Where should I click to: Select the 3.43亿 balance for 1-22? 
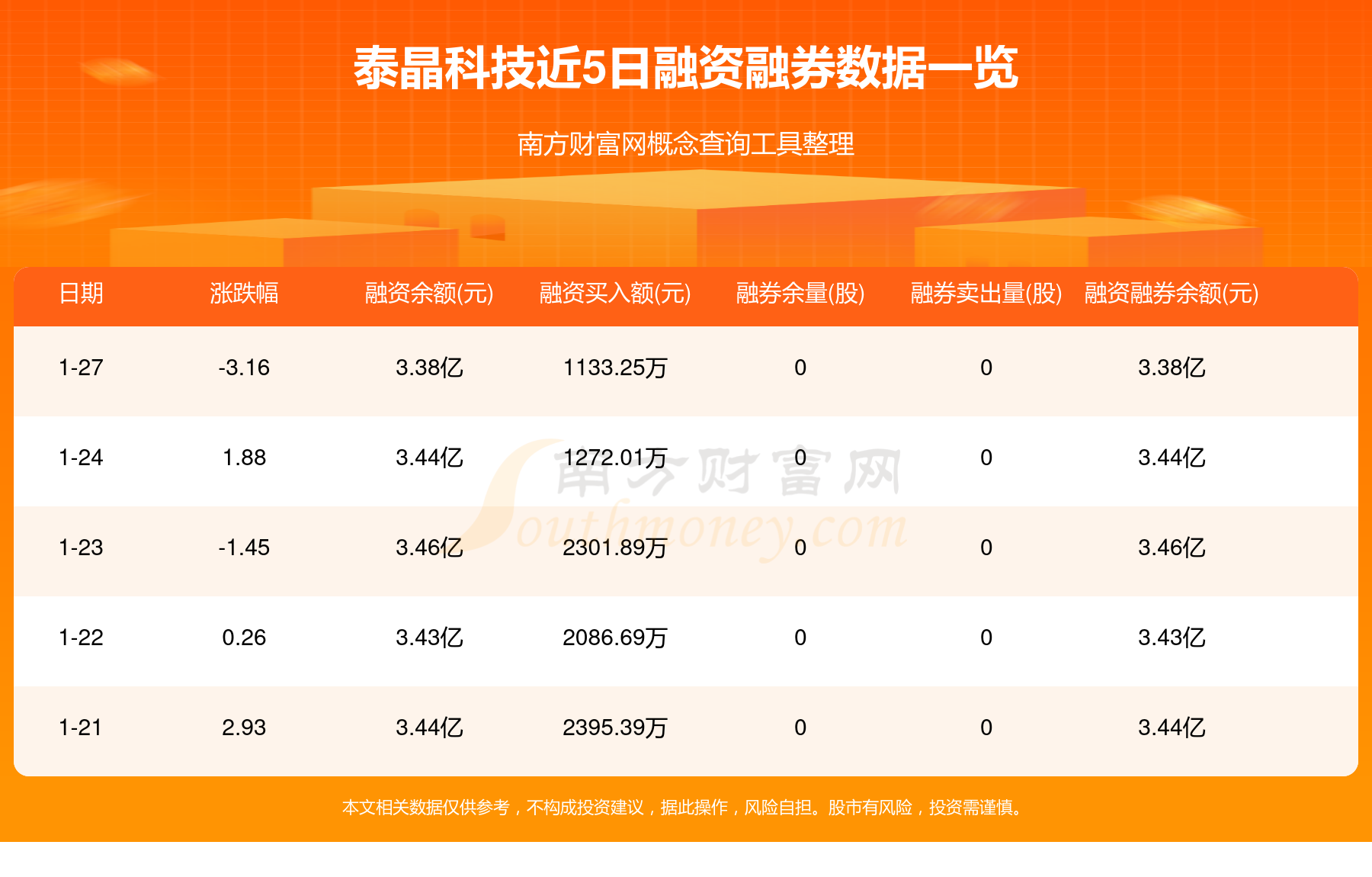click(x=429, y=638)
